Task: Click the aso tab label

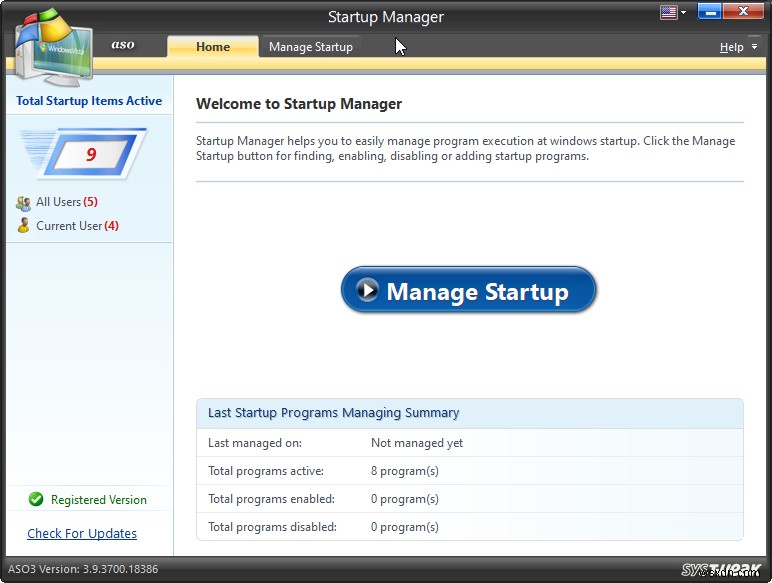Action: coord(123,45)
